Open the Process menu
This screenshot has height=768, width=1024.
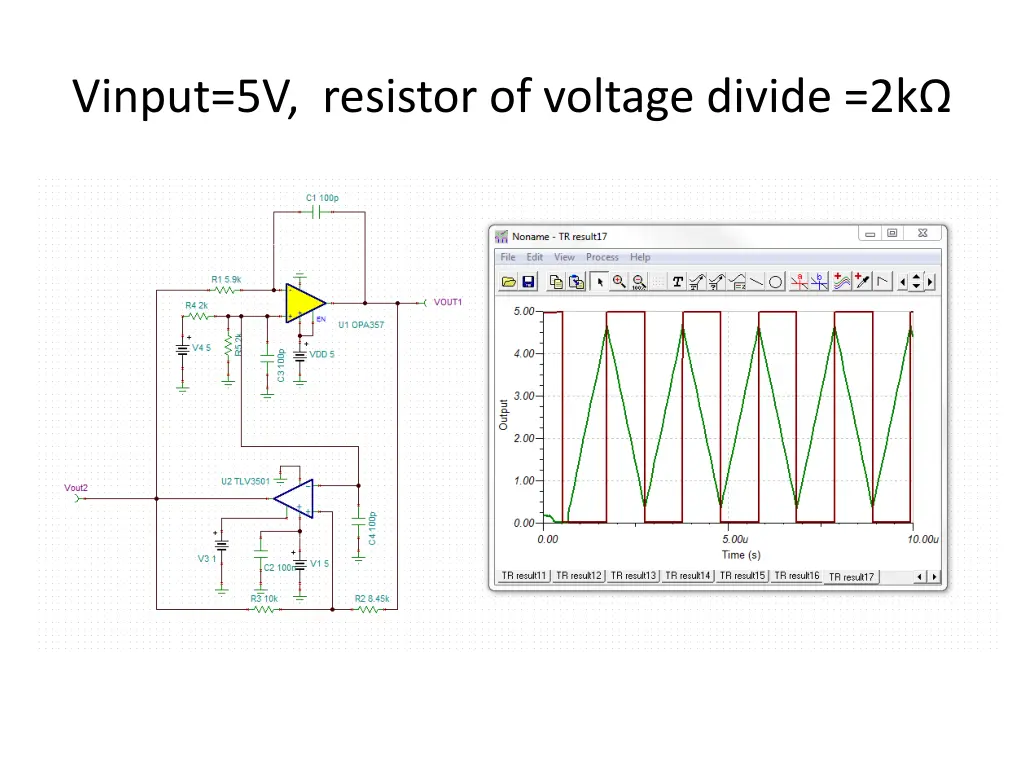tap(602, 257)
